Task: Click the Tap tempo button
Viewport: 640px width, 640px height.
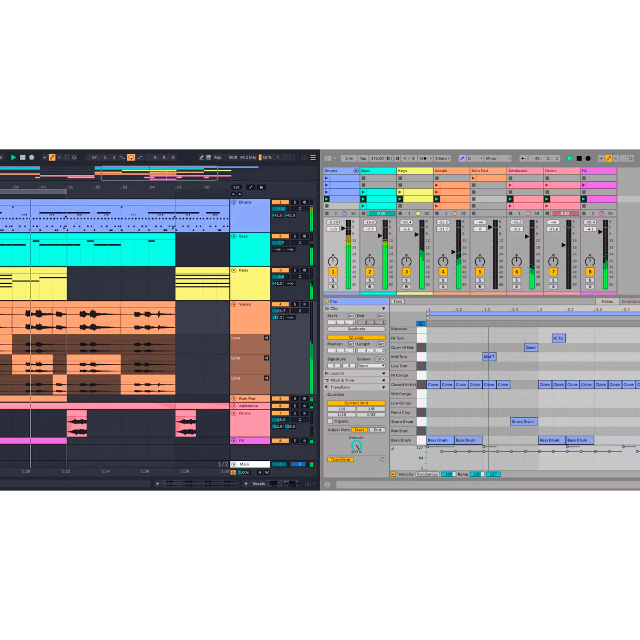Action: (363, 158)
